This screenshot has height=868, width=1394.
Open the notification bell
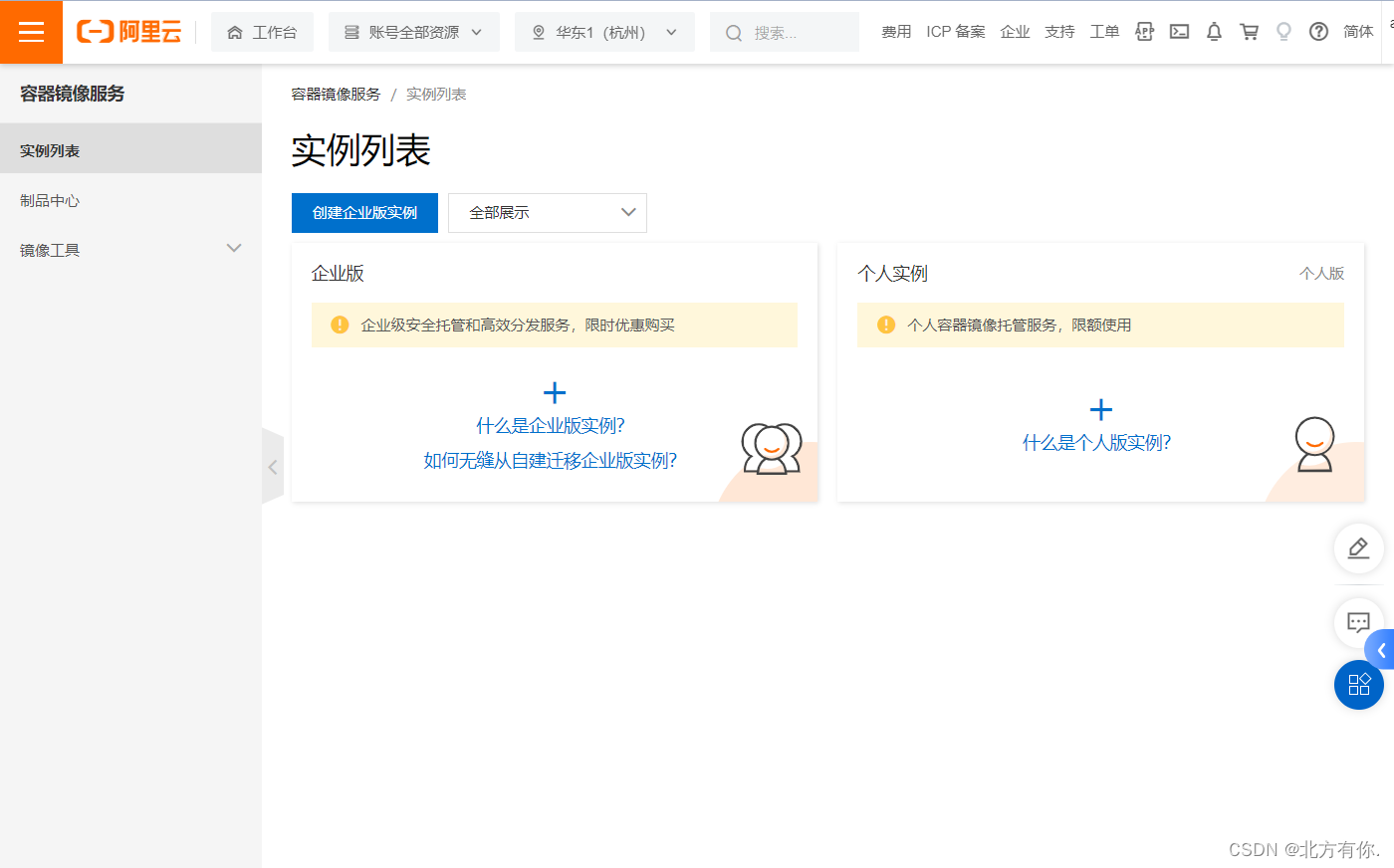coord(1214,32)
